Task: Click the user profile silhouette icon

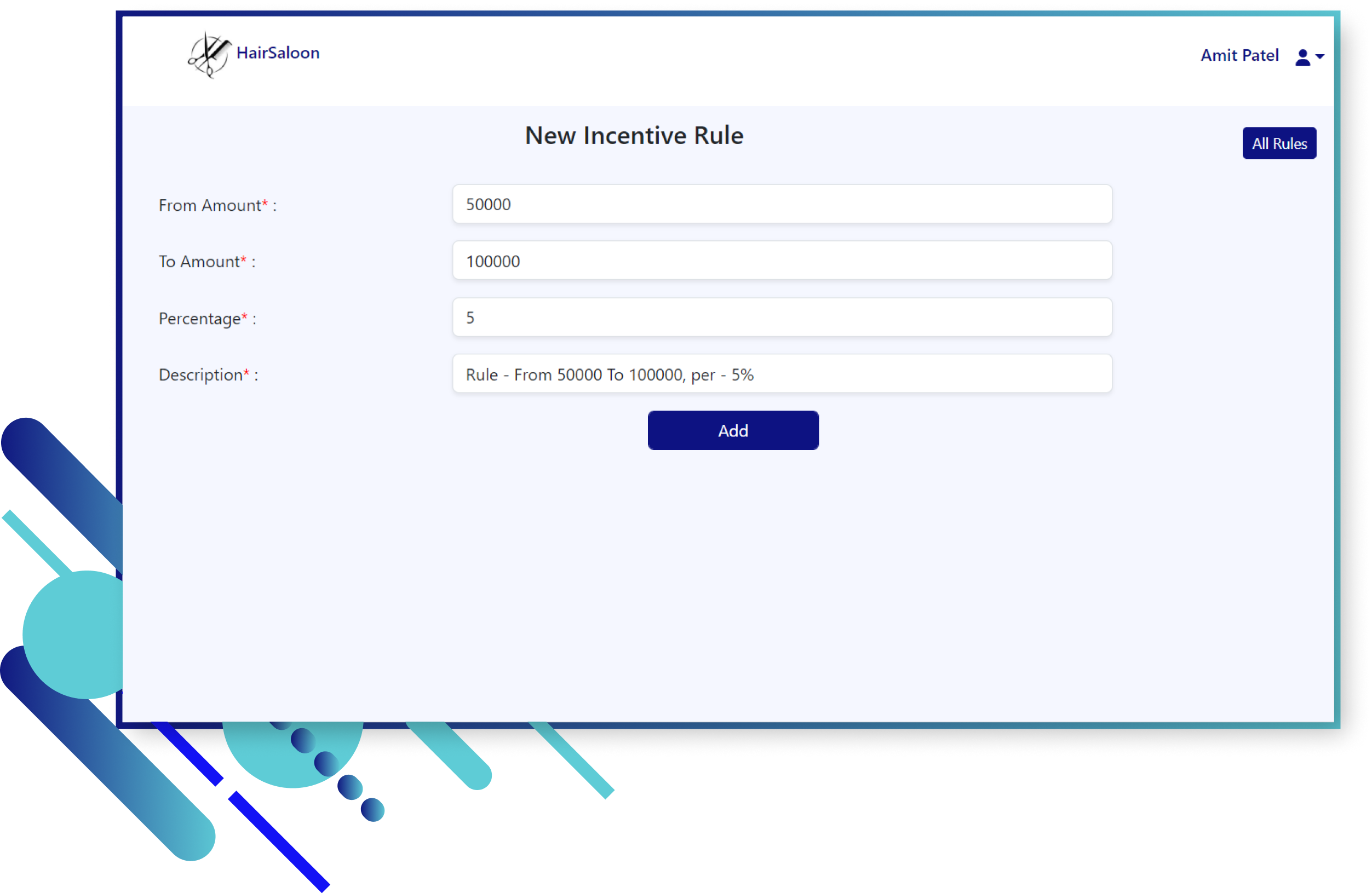Action: (x=1302, y=57)
